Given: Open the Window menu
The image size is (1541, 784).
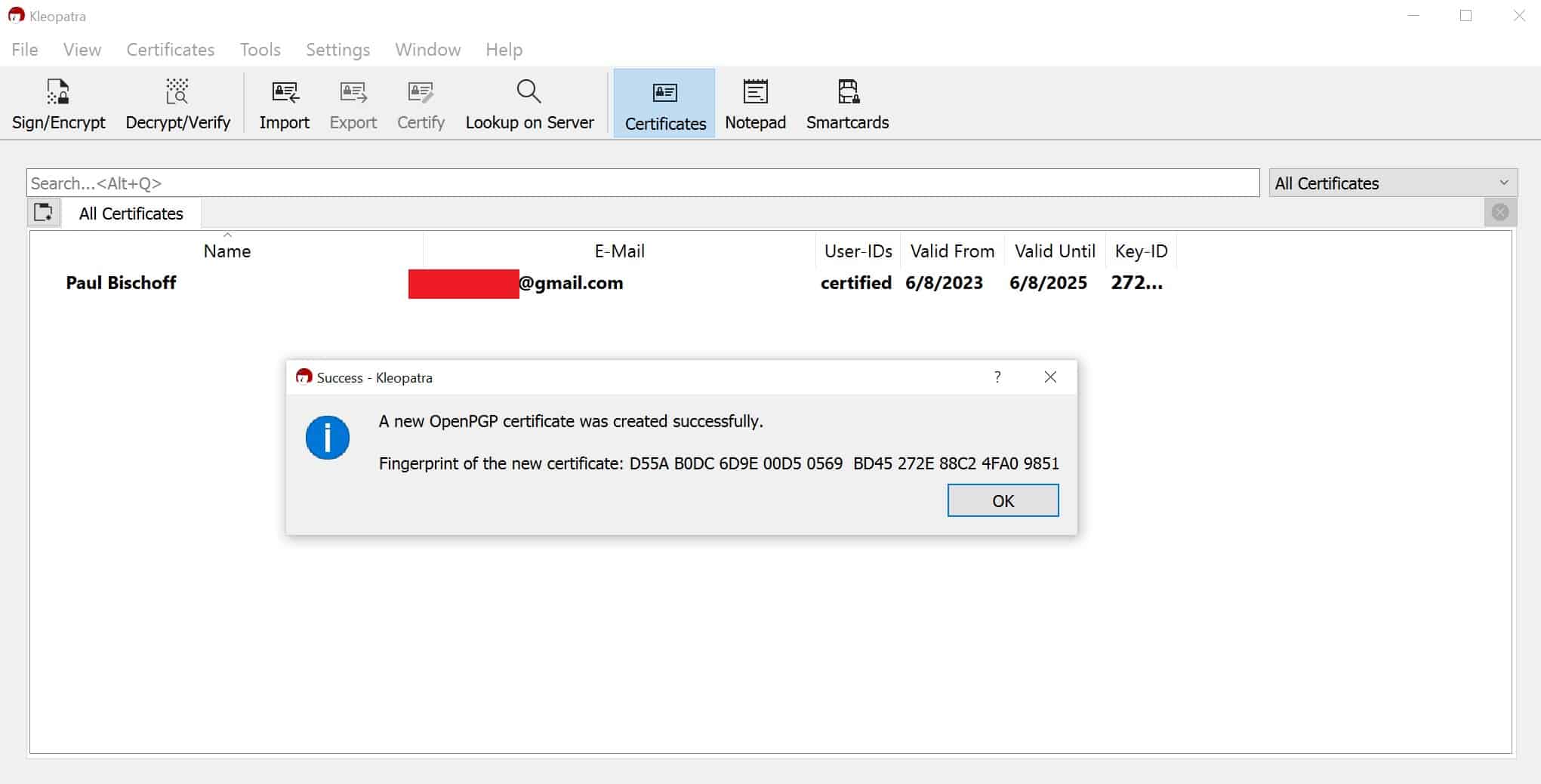Looking at the screenshot, I should [x=428, y=50].
